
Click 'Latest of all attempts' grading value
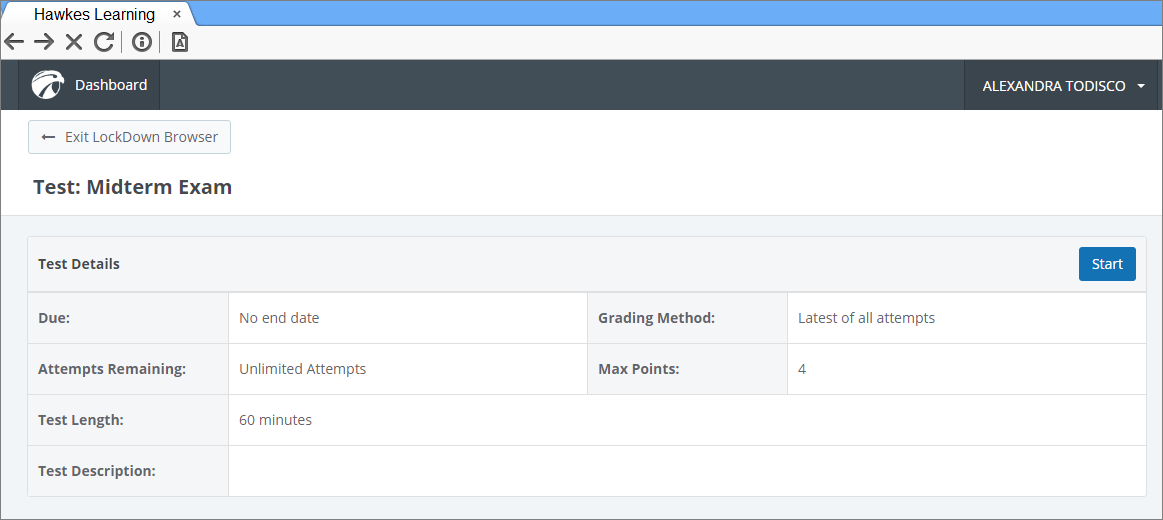point(866,318)
